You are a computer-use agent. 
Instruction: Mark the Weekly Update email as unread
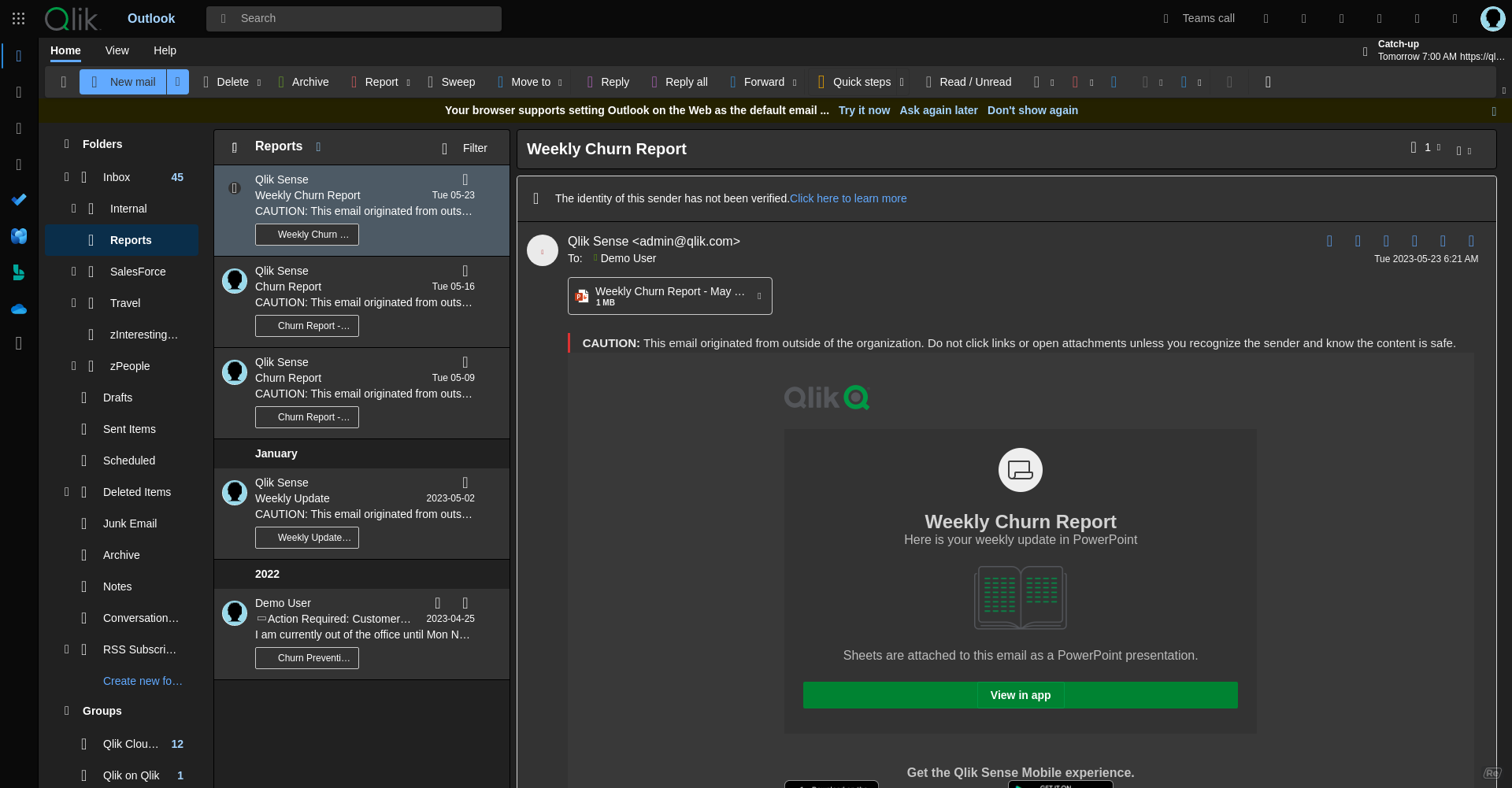click(465, 483)
